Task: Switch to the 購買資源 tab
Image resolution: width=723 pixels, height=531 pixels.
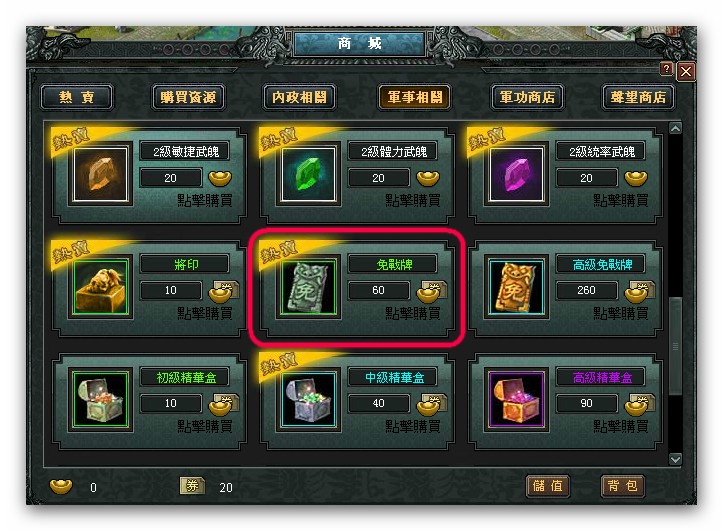Action: pos(189,97)
